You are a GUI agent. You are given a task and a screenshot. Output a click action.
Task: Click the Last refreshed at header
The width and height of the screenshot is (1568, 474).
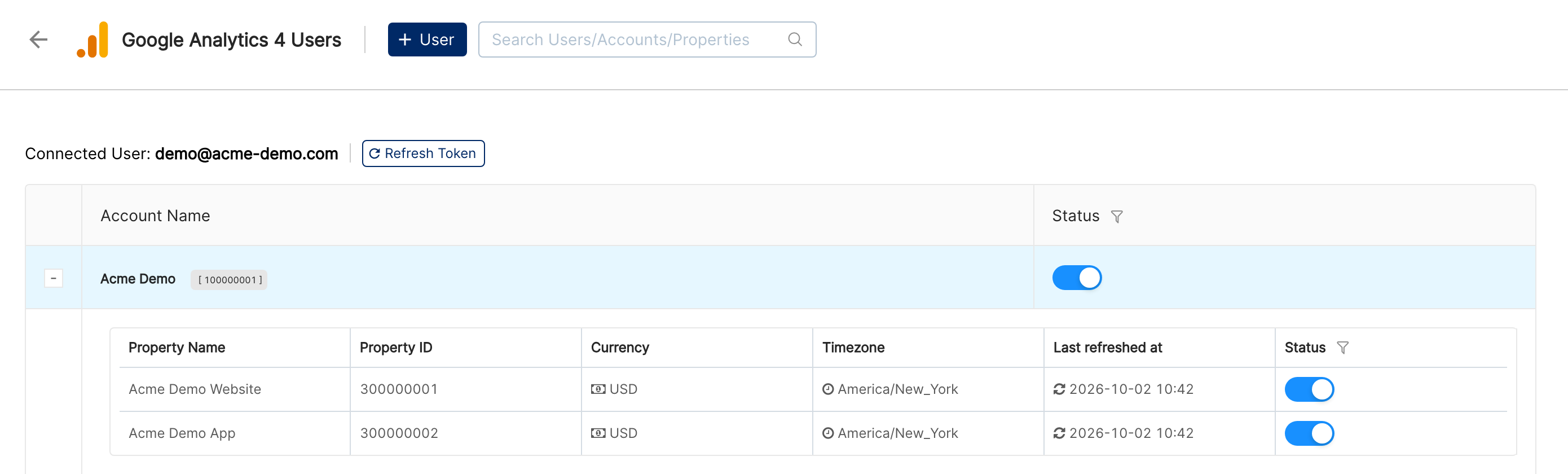[1108, 348]
